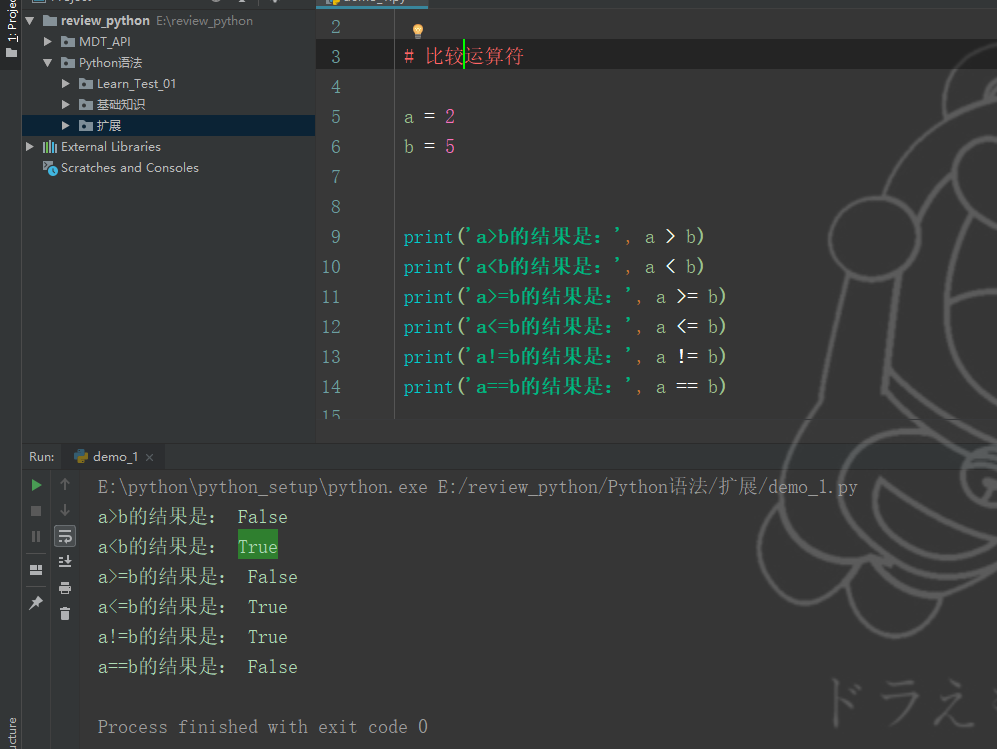Expand External Libraries node

[30, 146]
